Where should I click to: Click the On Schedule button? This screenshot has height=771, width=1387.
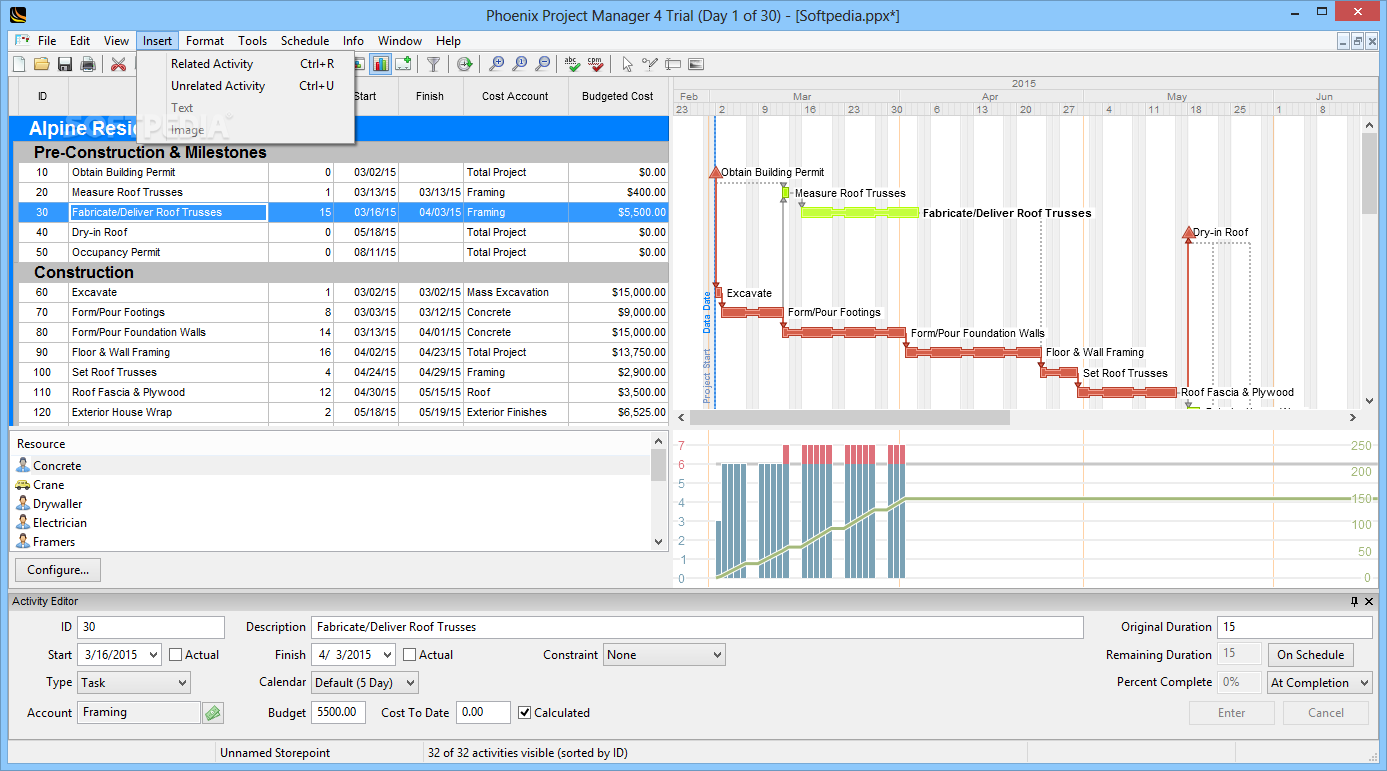[x=1311, y=655]
